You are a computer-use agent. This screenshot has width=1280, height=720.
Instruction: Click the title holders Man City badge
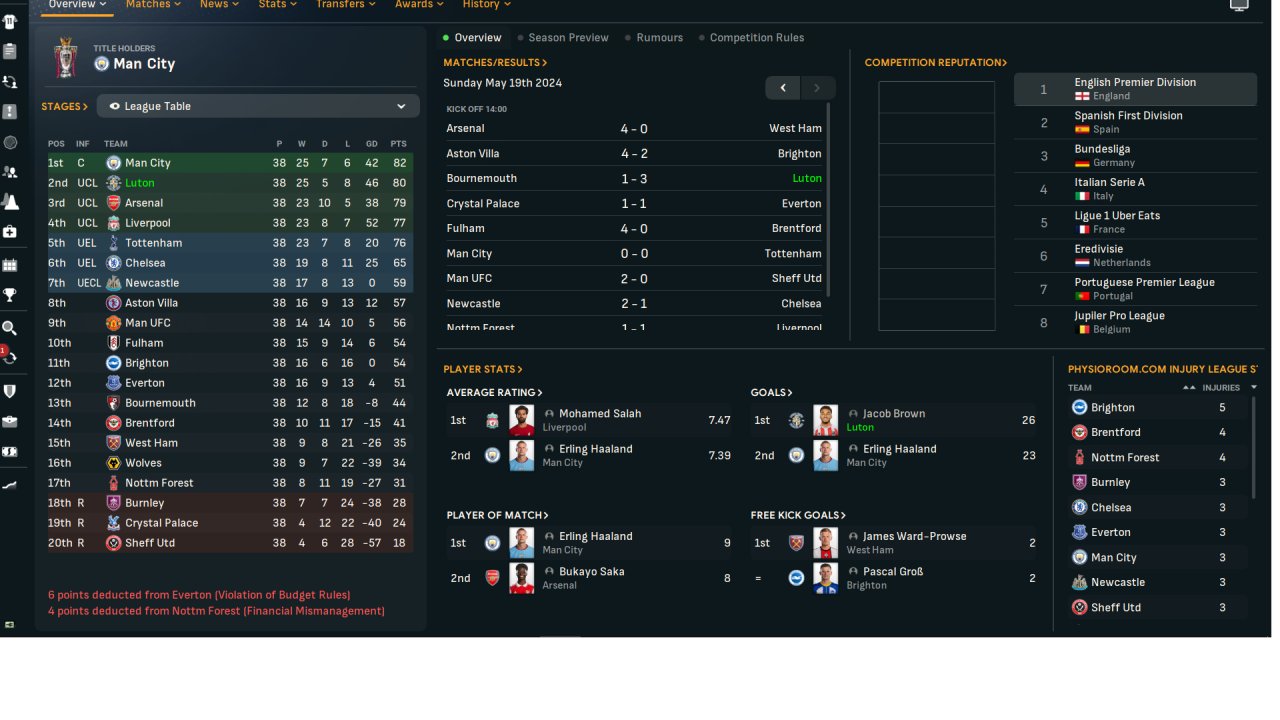click(x=101, y=64)
